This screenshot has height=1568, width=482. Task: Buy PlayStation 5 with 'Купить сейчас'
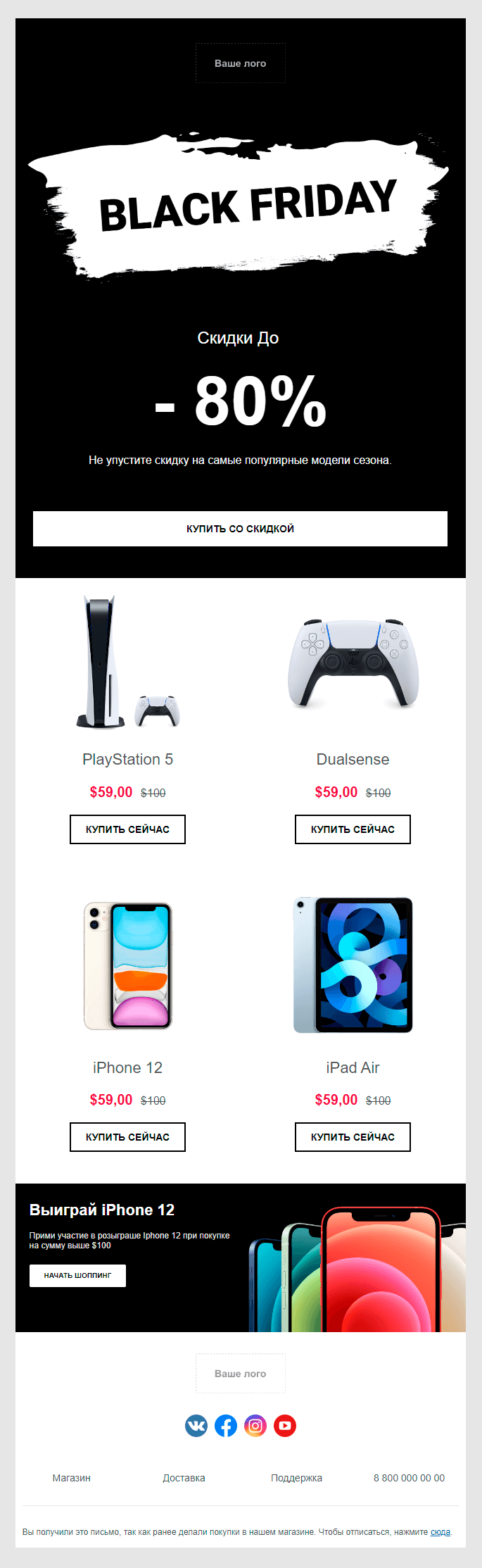click(x=127, y=829)
